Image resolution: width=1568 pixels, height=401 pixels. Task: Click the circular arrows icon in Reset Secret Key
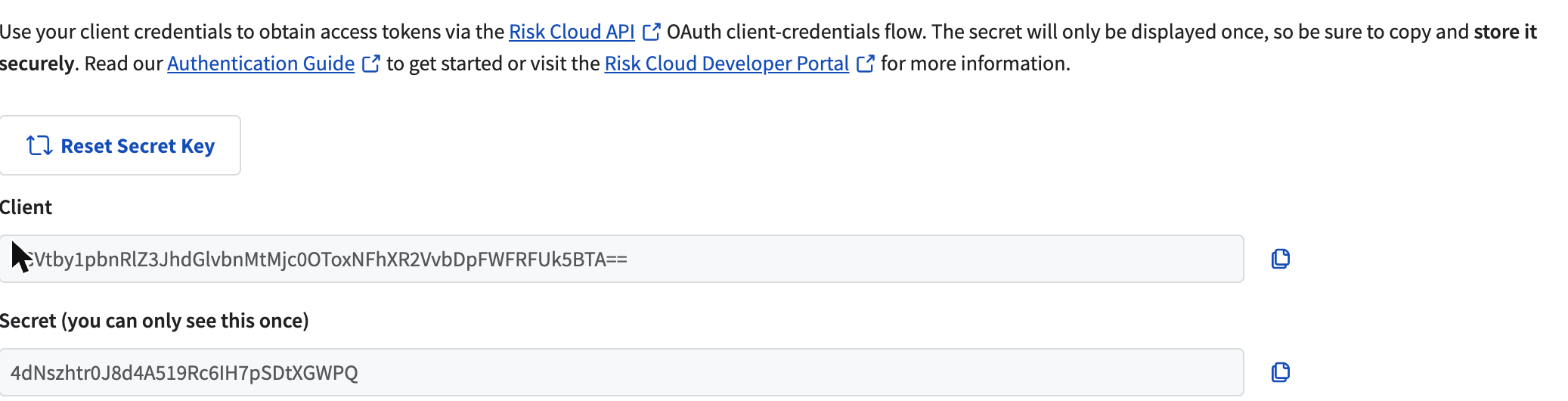pyautogui.click(x=39, y=146)
